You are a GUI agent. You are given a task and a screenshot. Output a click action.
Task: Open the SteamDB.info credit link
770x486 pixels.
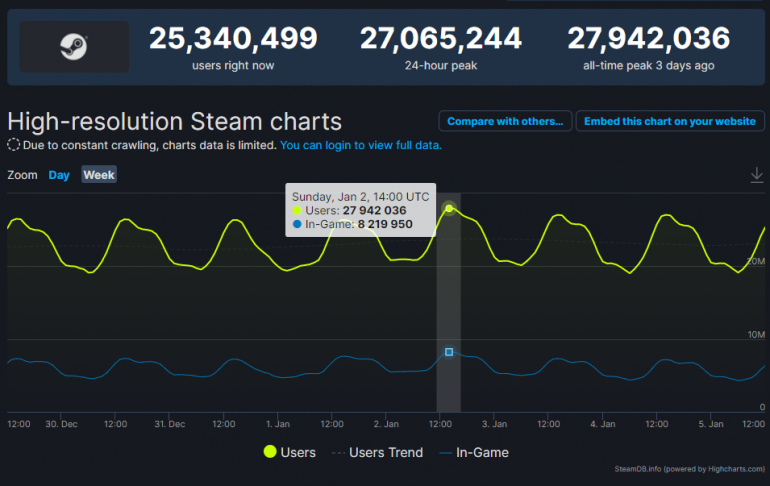click(x=639, y=468)
